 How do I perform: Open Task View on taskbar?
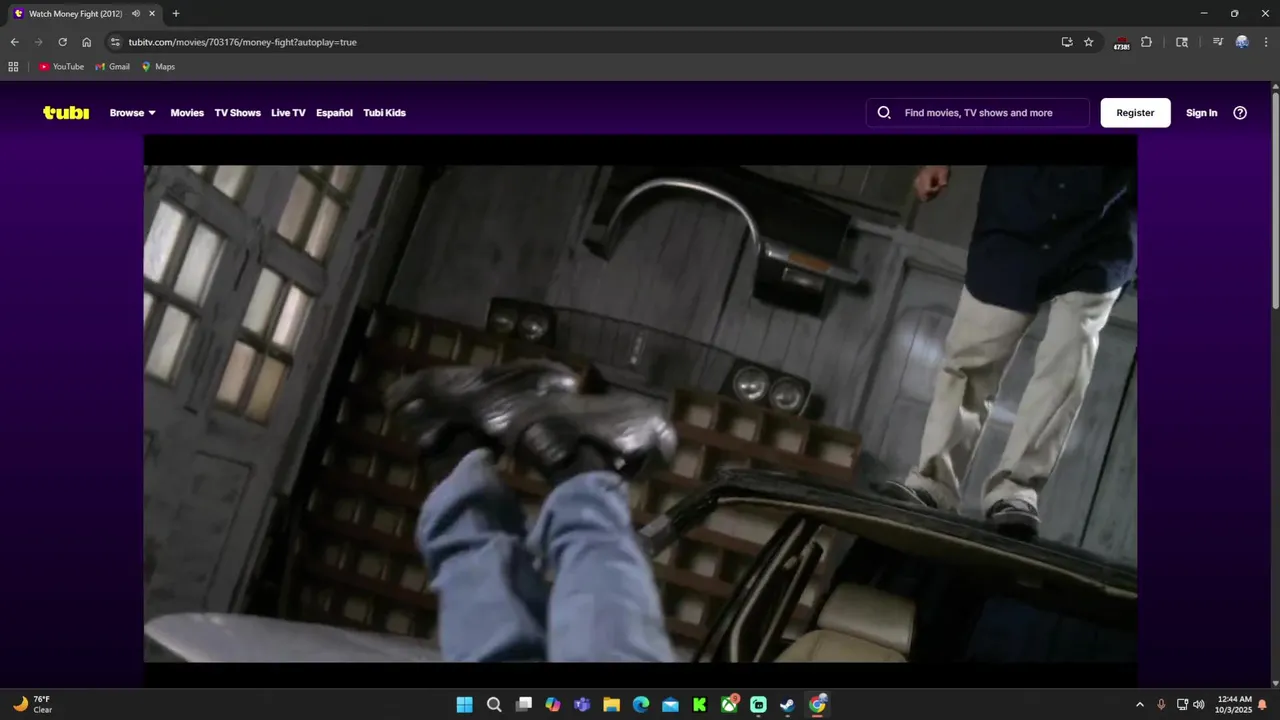point(523,704)
